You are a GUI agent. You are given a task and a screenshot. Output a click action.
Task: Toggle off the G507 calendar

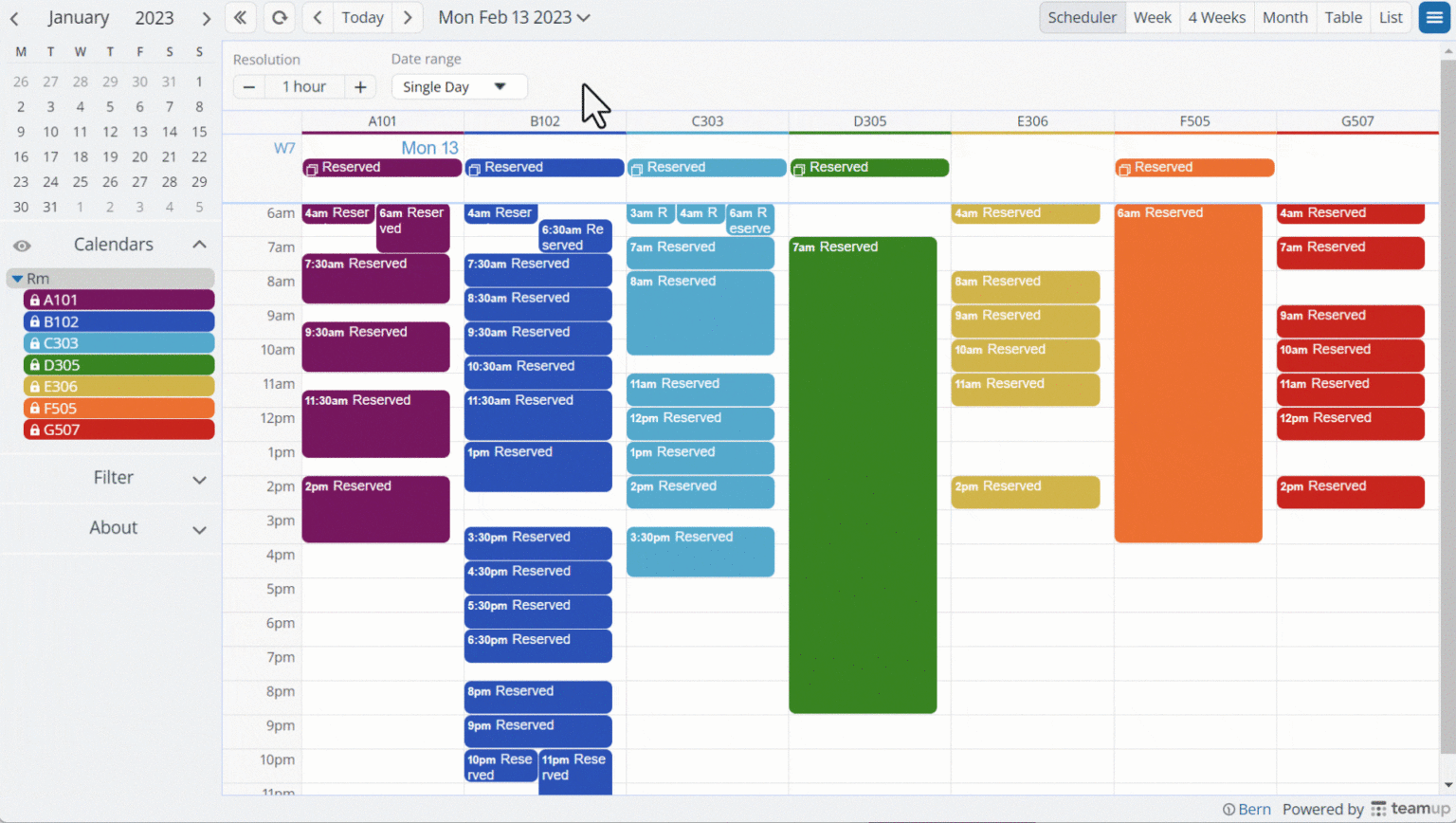tap(118, 430)
